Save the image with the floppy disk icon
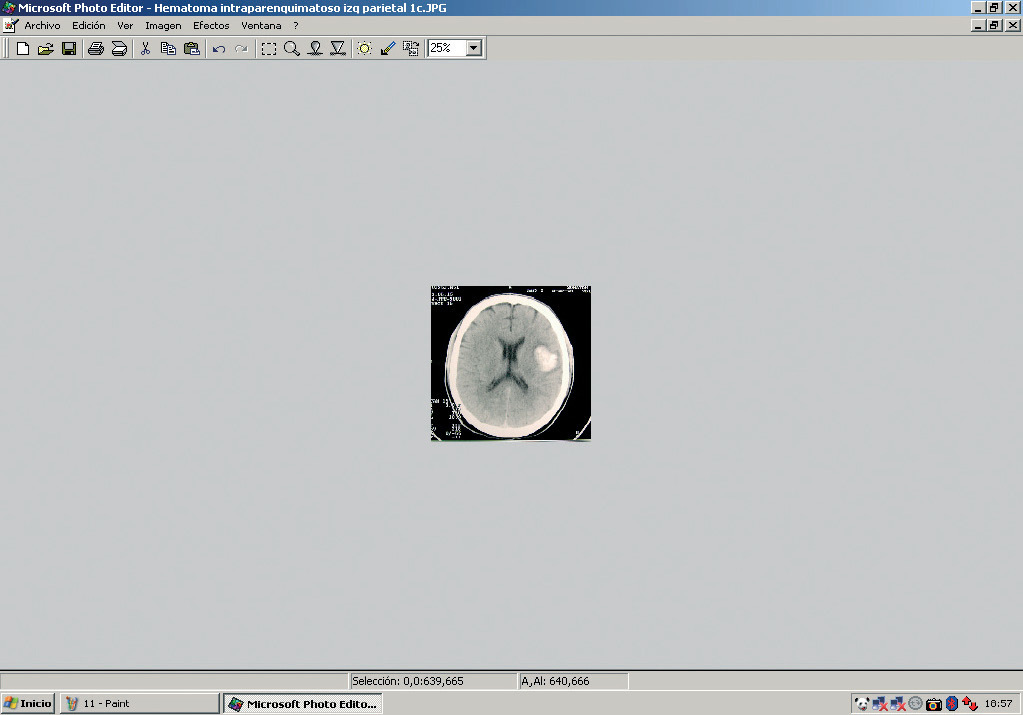The width and height of the screenshot is (1023, 715). click(69, 48)
